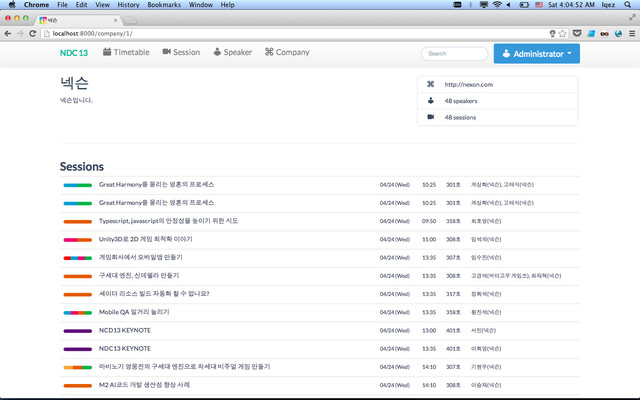This screenshot has height=400, width=640.
Task: Click the first Great Harmony session row
Action: (x=320, y=185)
